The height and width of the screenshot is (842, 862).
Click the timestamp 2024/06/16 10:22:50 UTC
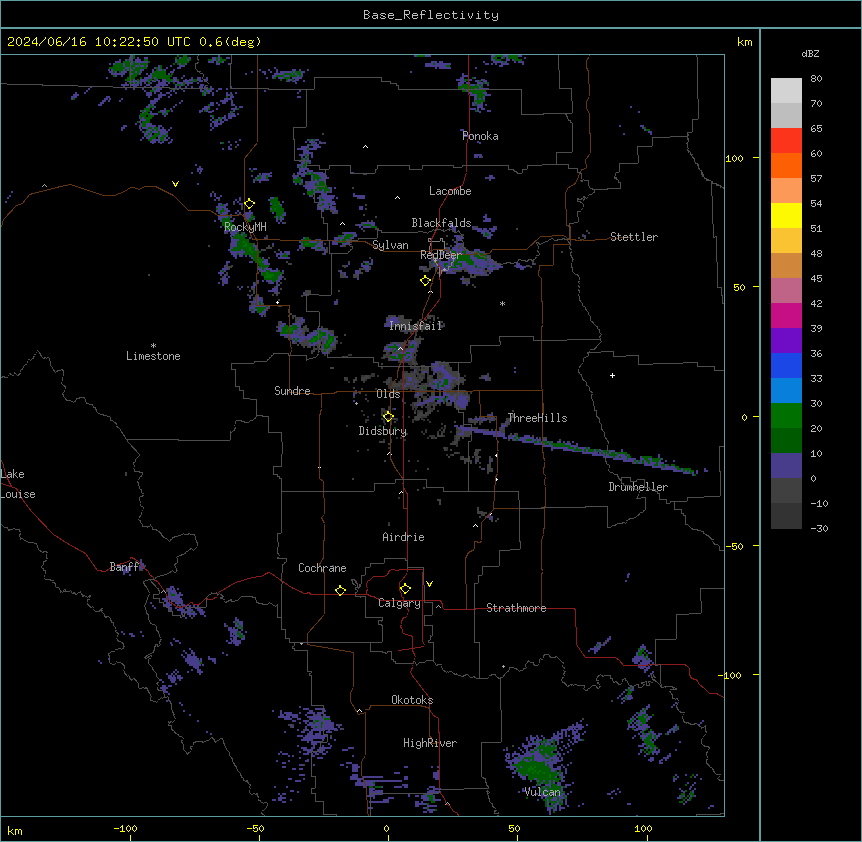click(99, 42)
